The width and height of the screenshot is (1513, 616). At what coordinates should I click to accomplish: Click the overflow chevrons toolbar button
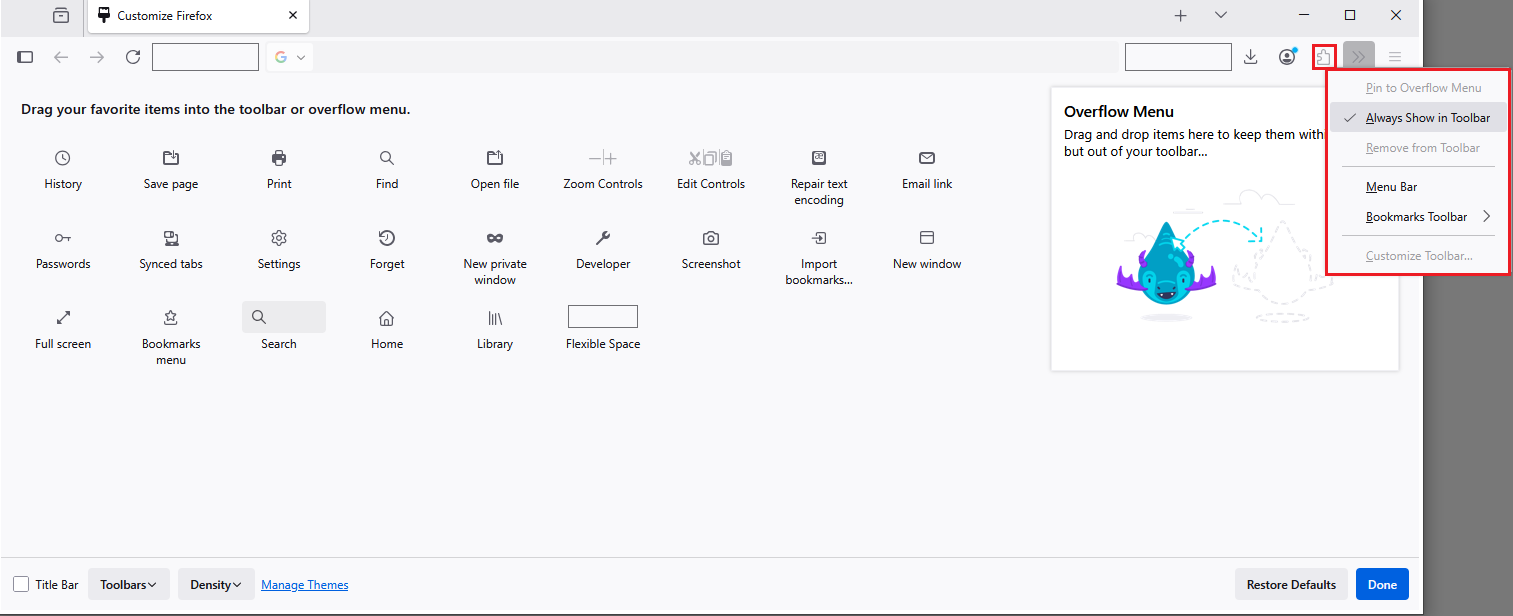[x=1359, y=57]
